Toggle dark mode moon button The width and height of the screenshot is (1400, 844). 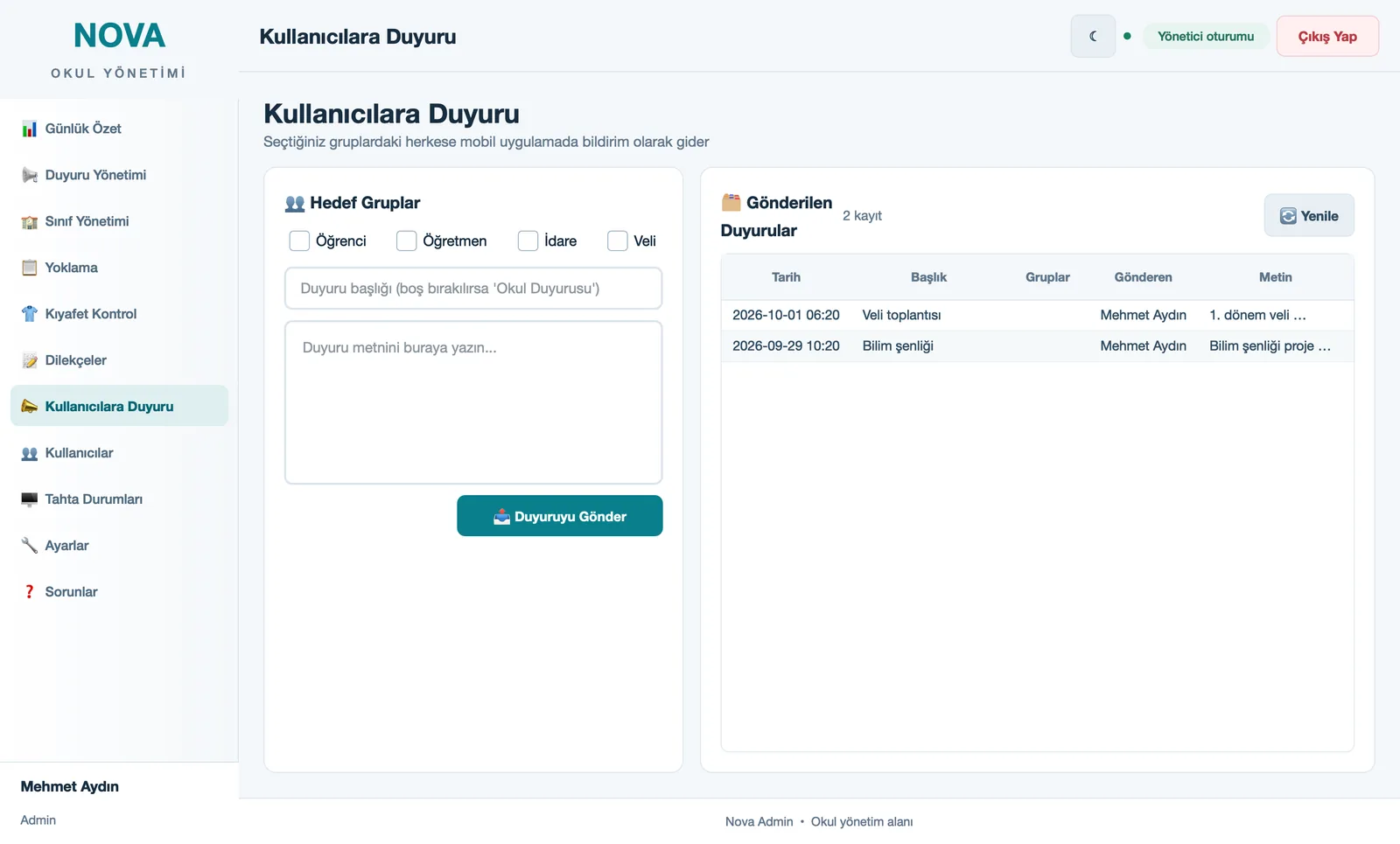(1093, 36)
